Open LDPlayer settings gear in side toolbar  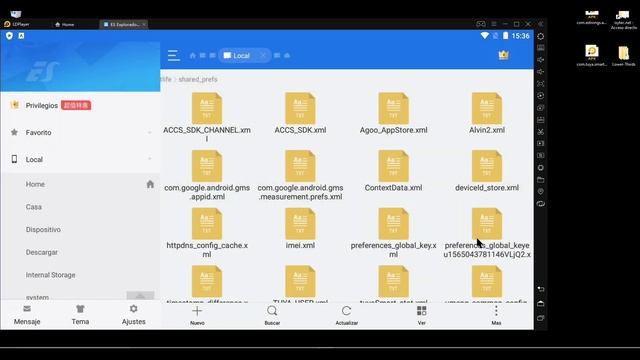coord(541,36)
